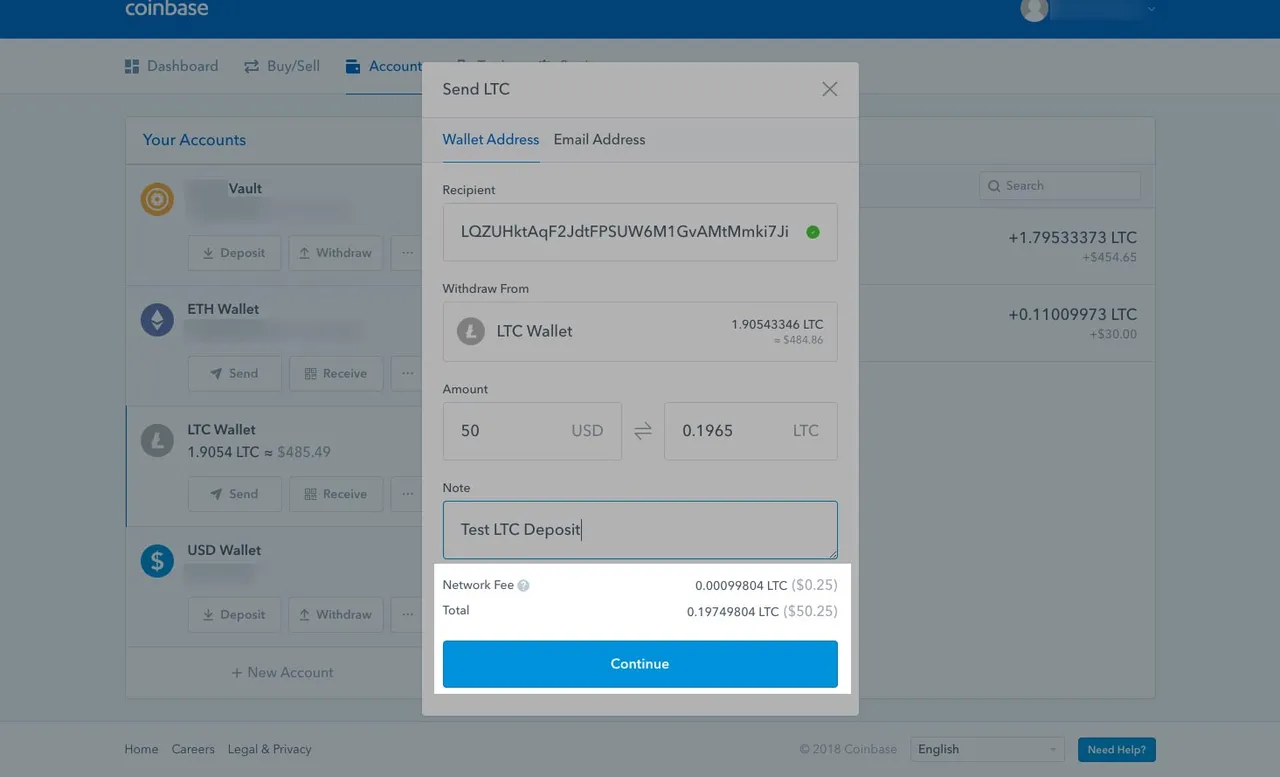Open the Legal & Privacy footer link
Screen dimensions: 1280x777
tap(269, 750)
